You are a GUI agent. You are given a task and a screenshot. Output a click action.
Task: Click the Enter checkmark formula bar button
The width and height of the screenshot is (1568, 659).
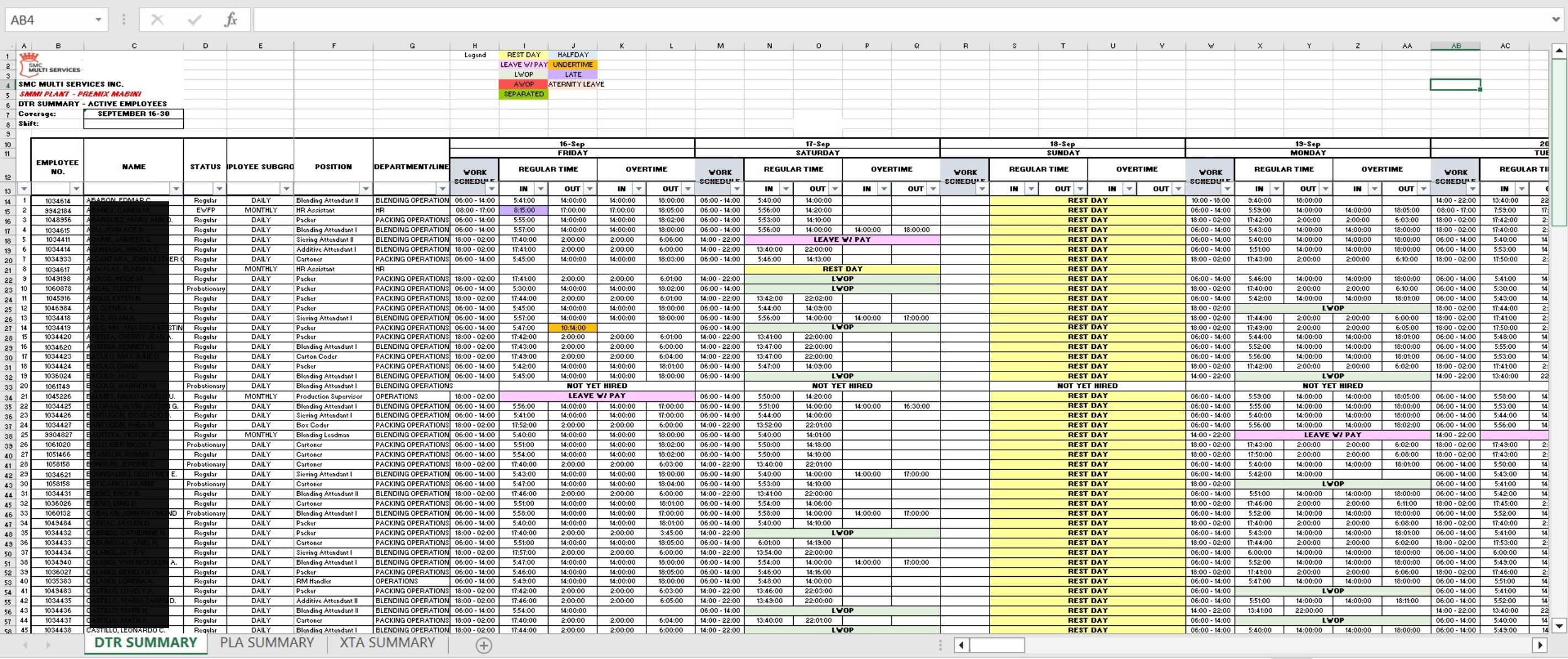(195, 20)
